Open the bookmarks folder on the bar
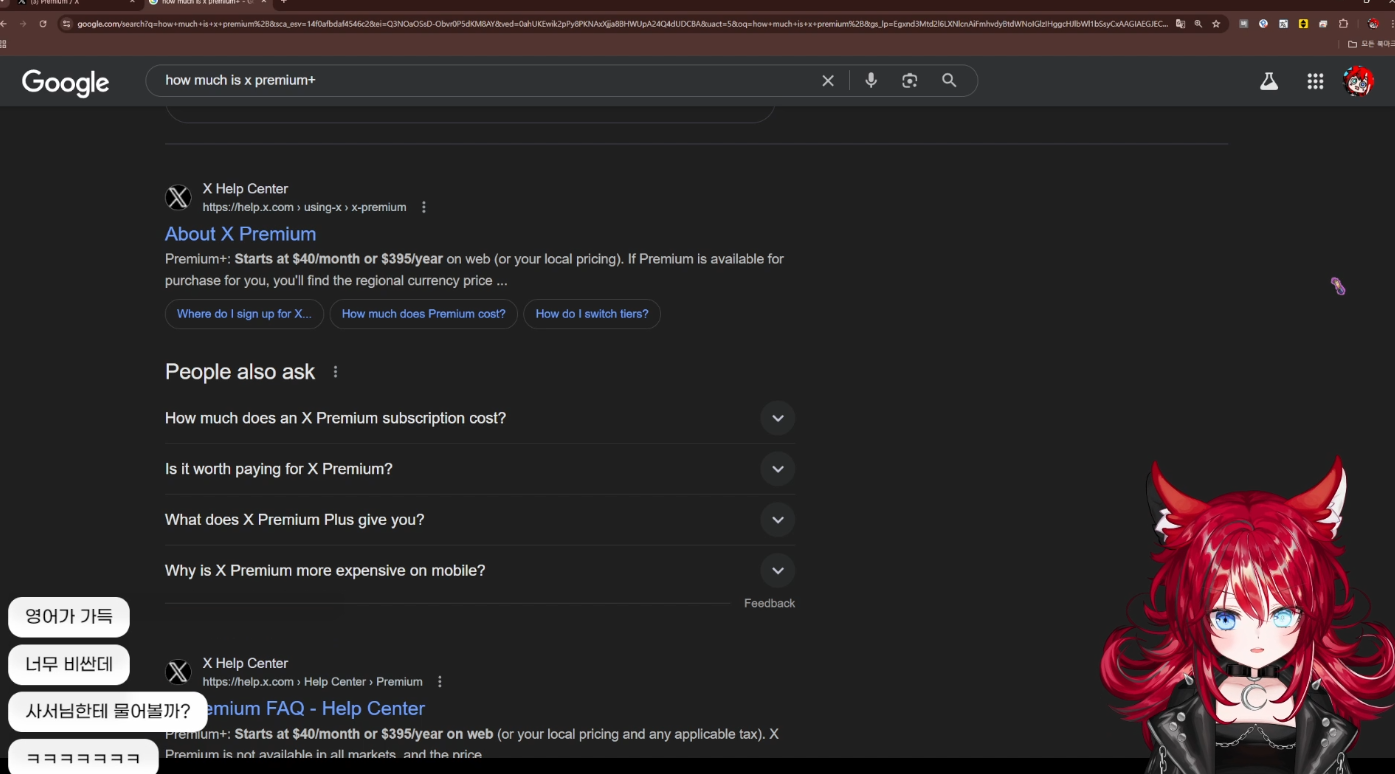The width and height of the screenshot is (1395, 774). tap(1370, 44)
